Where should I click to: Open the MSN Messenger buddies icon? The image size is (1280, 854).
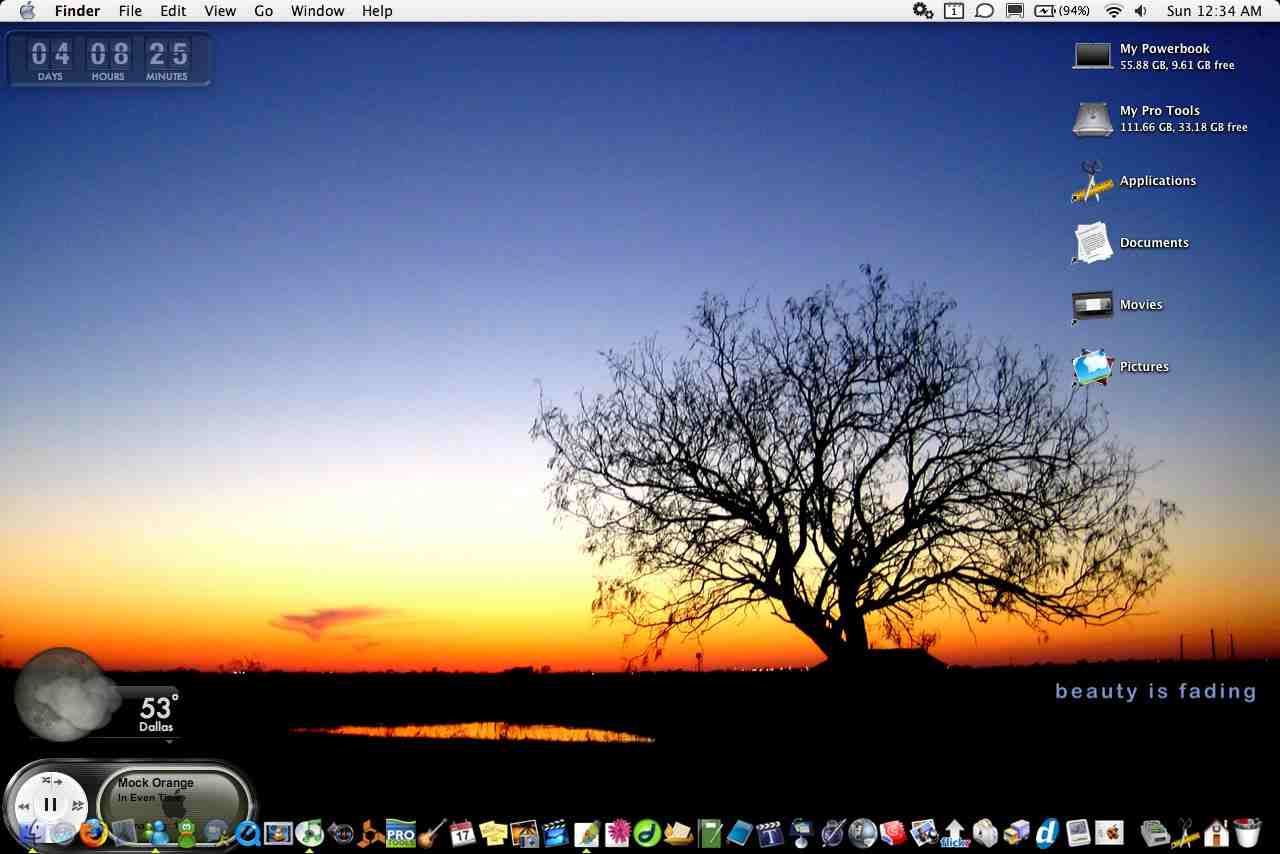[155, 832]
